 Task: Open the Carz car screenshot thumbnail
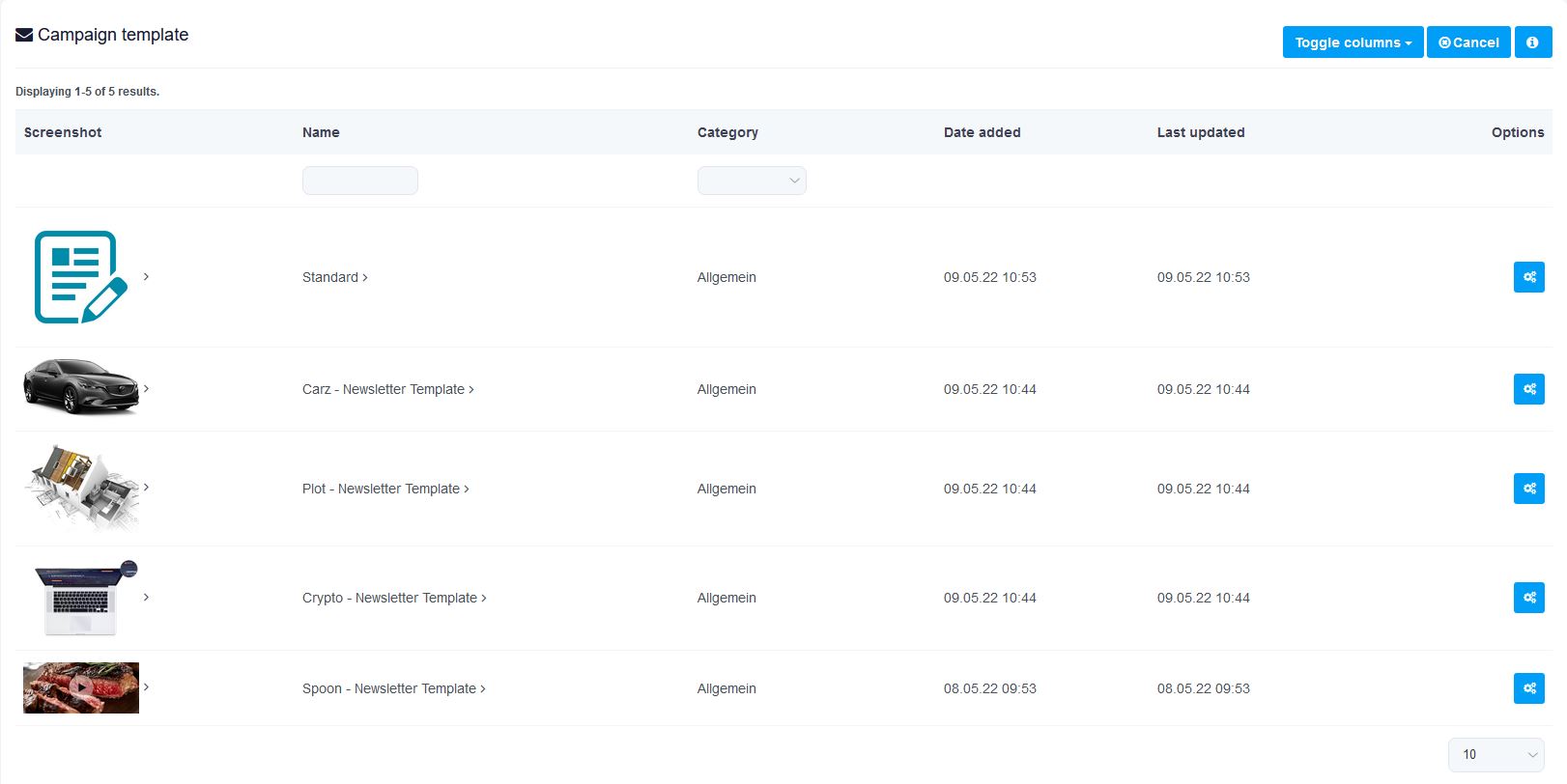(x=80, y=386)
